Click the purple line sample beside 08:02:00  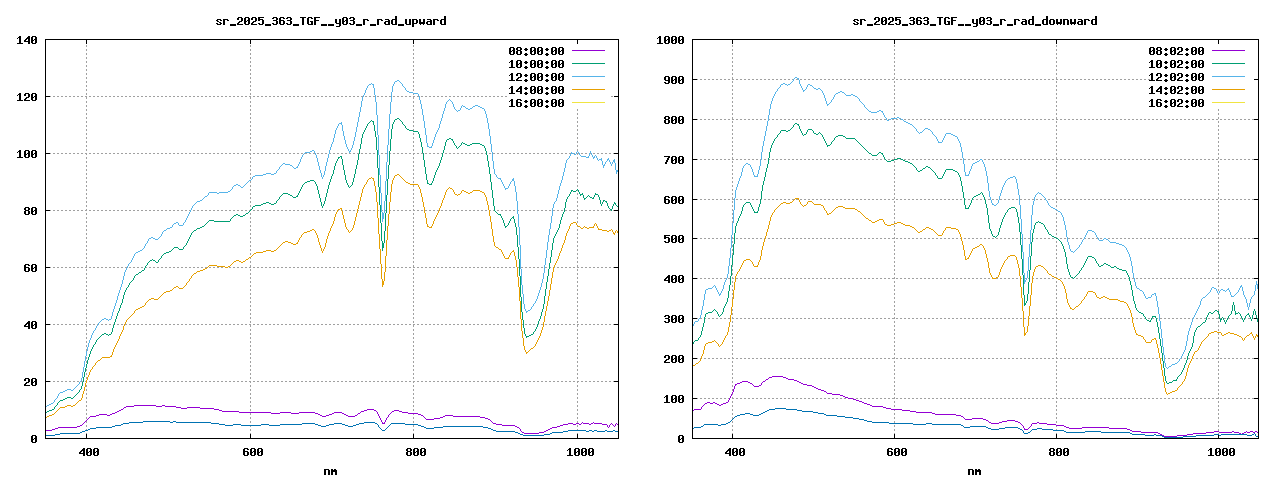point(1228,50)
